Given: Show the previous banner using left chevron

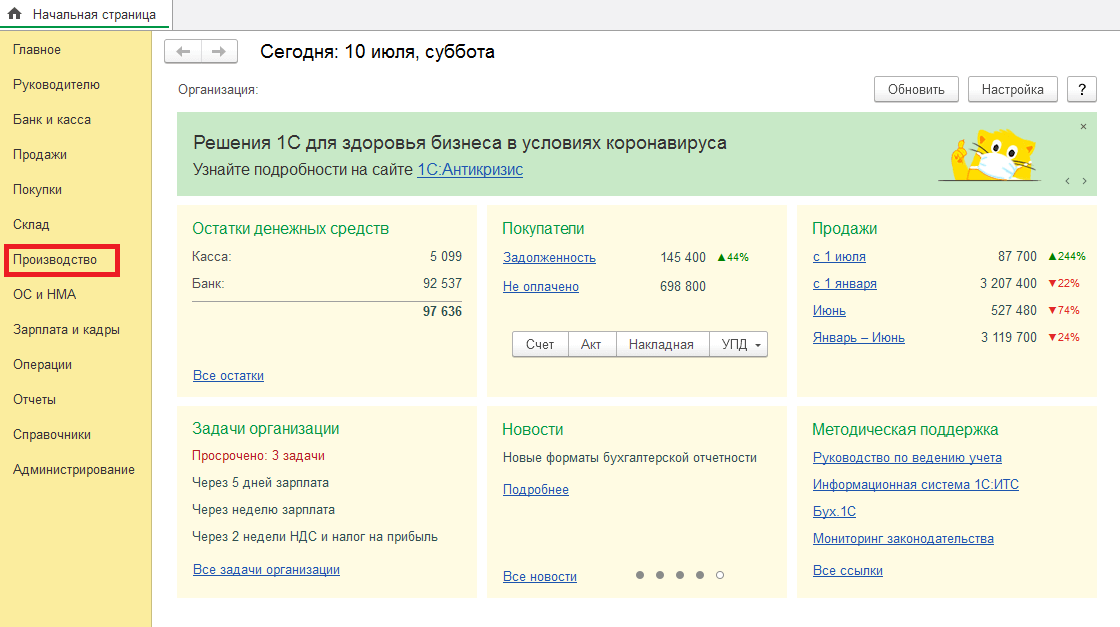Looking at the screenshot, I should 1067,181.
